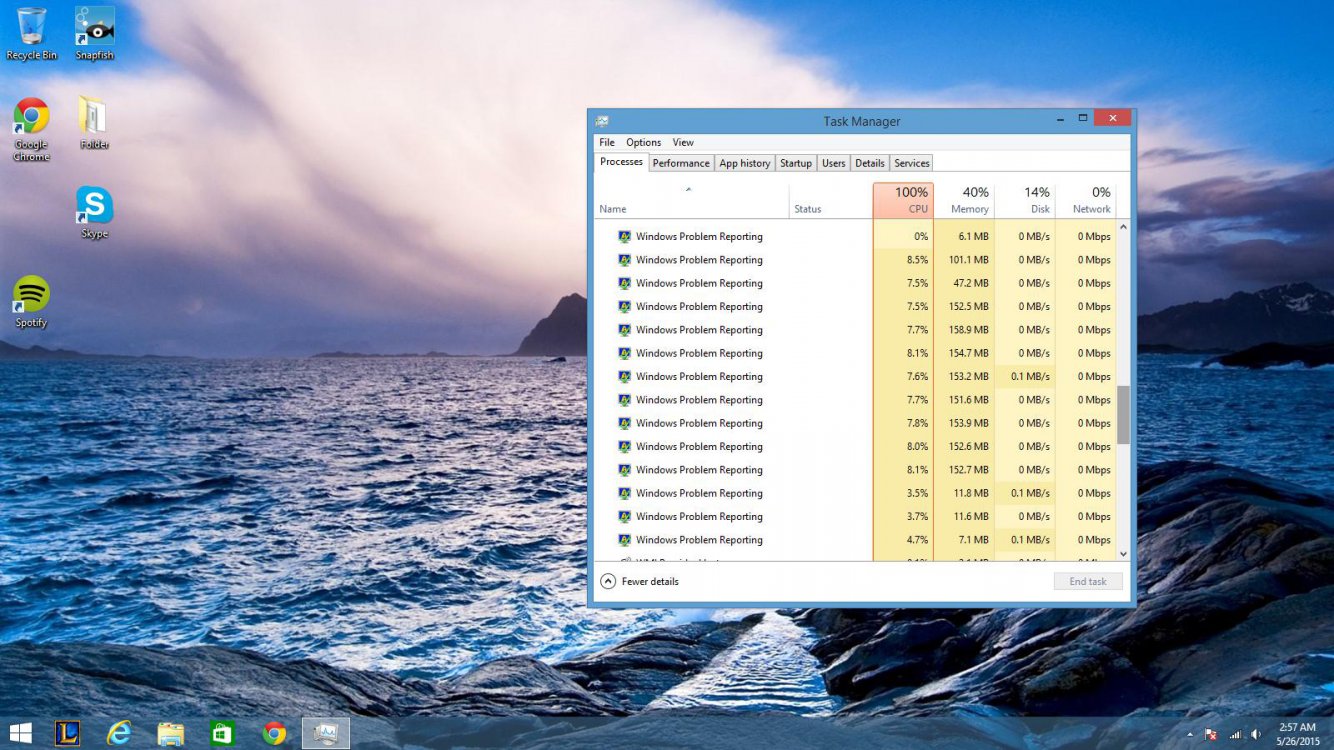Click the process icon on the 47.2 MB row
Image resolution: width=1334 pixels, height=750 pixels.
pyautogui.click(x=625, y=283)
